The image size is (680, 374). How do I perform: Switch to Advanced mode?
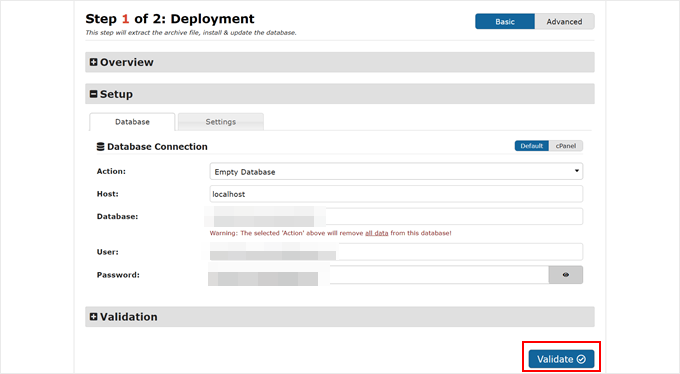tap(564, 21)
